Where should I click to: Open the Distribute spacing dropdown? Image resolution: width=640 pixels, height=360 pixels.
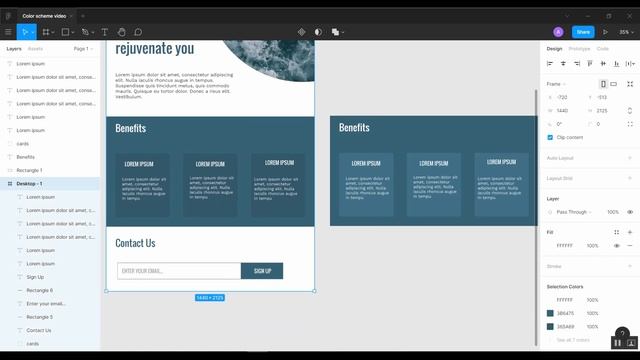point(630,63)
